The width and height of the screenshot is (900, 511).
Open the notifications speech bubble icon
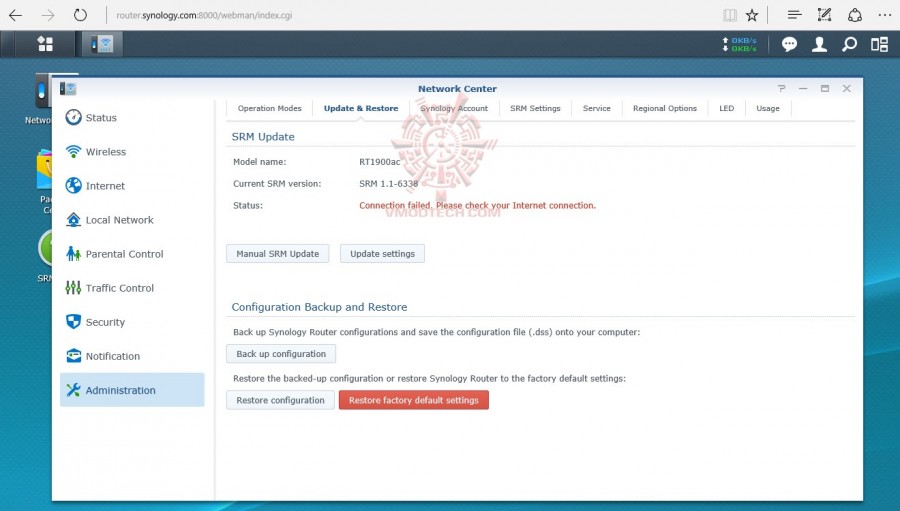coord(789,44)
